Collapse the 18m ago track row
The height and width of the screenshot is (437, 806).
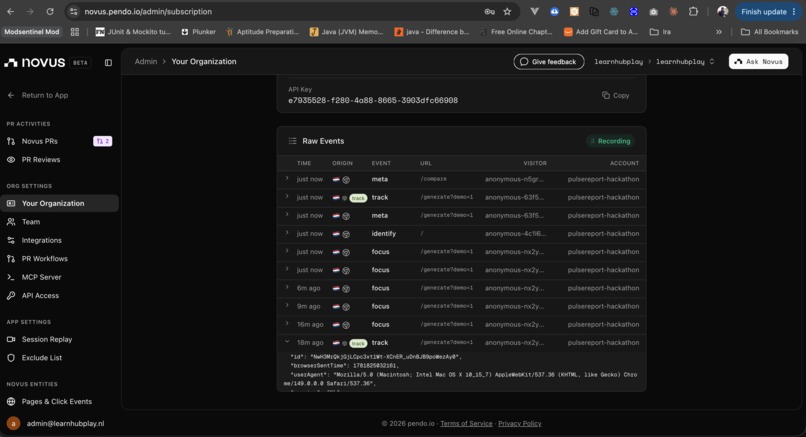[x=287, y=342]
